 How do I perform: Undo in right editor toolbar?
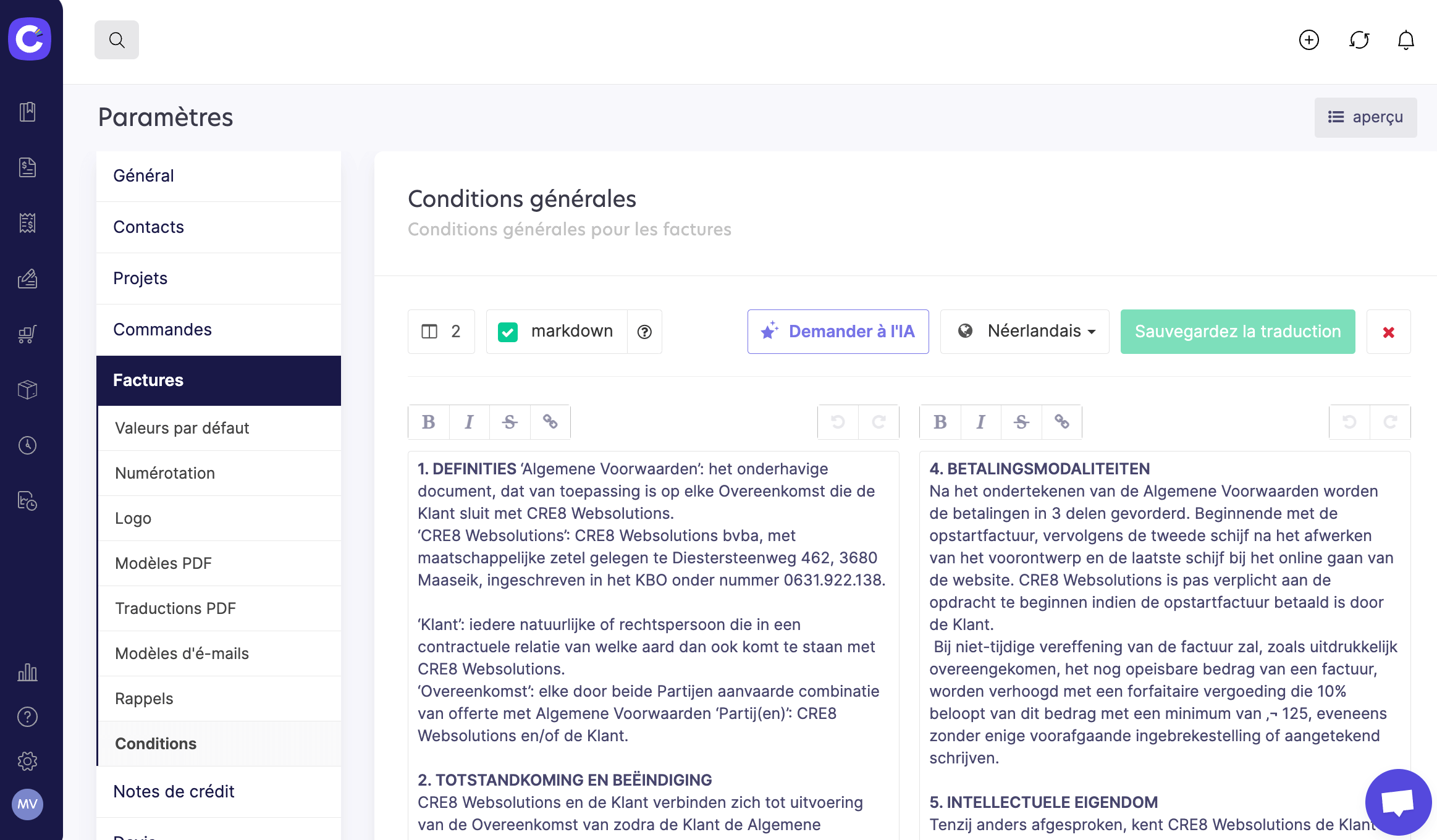(1349, 422)
